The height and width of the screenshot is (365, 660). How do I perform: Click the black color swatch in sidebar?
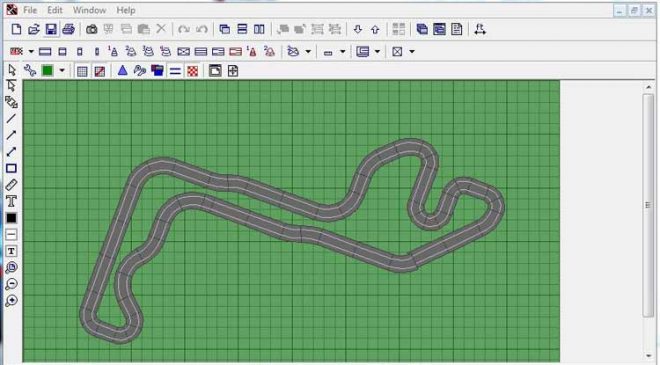[11, 218]
